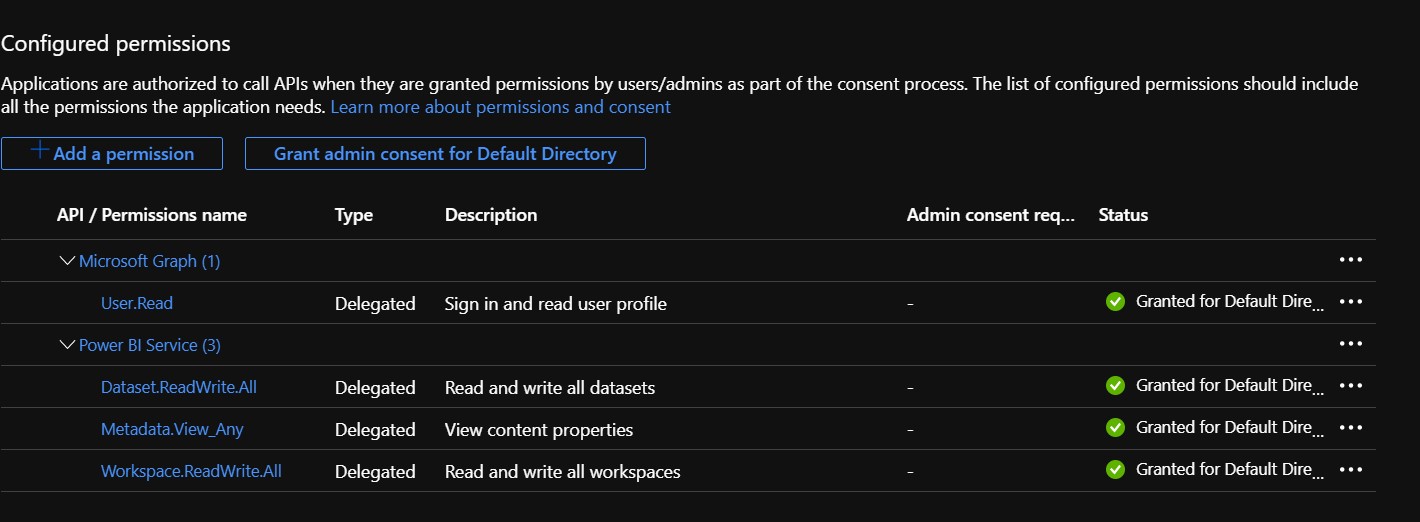
Task: Click Add a permission button
Action: [112, 153]
